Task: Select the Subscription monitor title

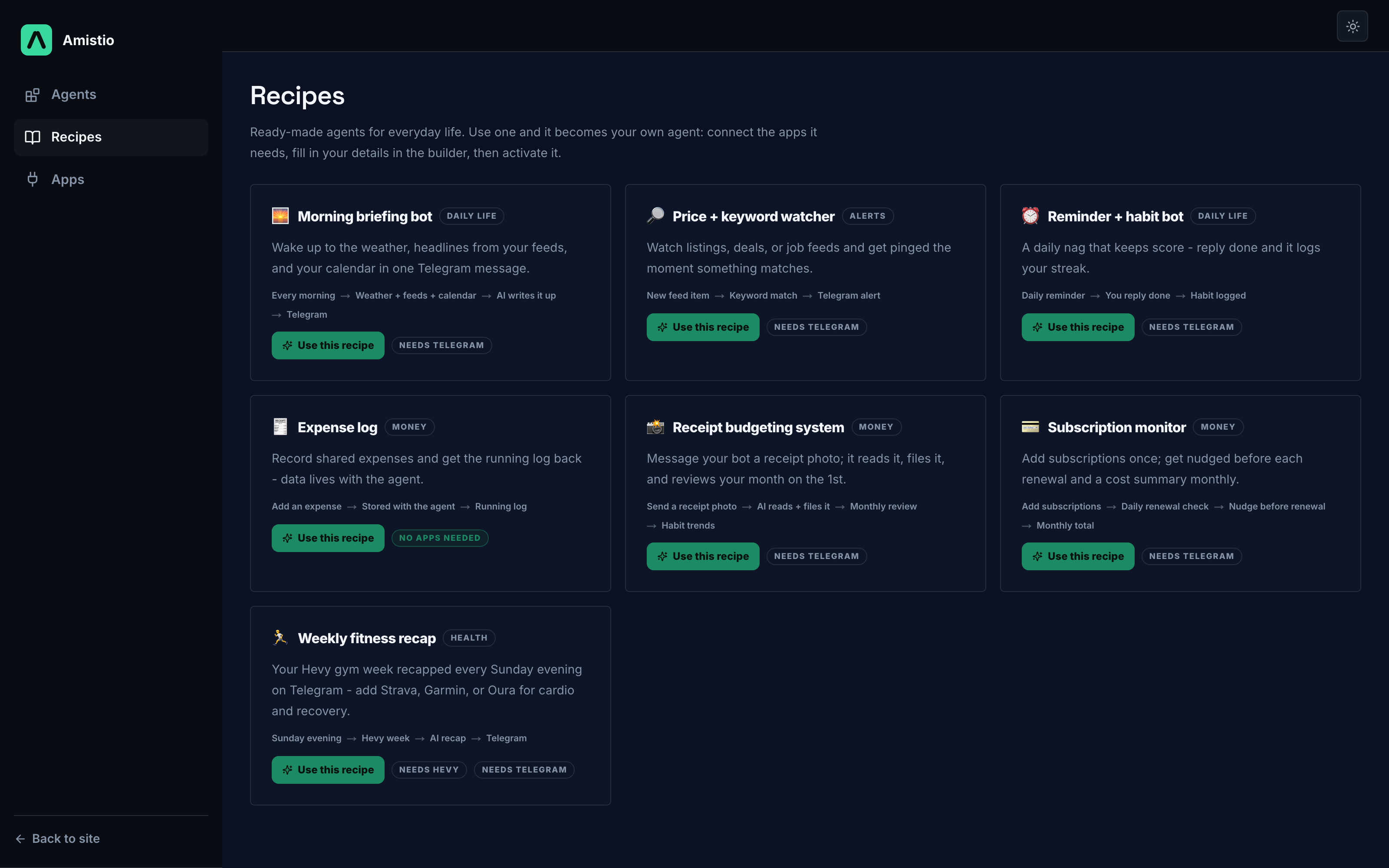Action: click(x=1116, y=427)
